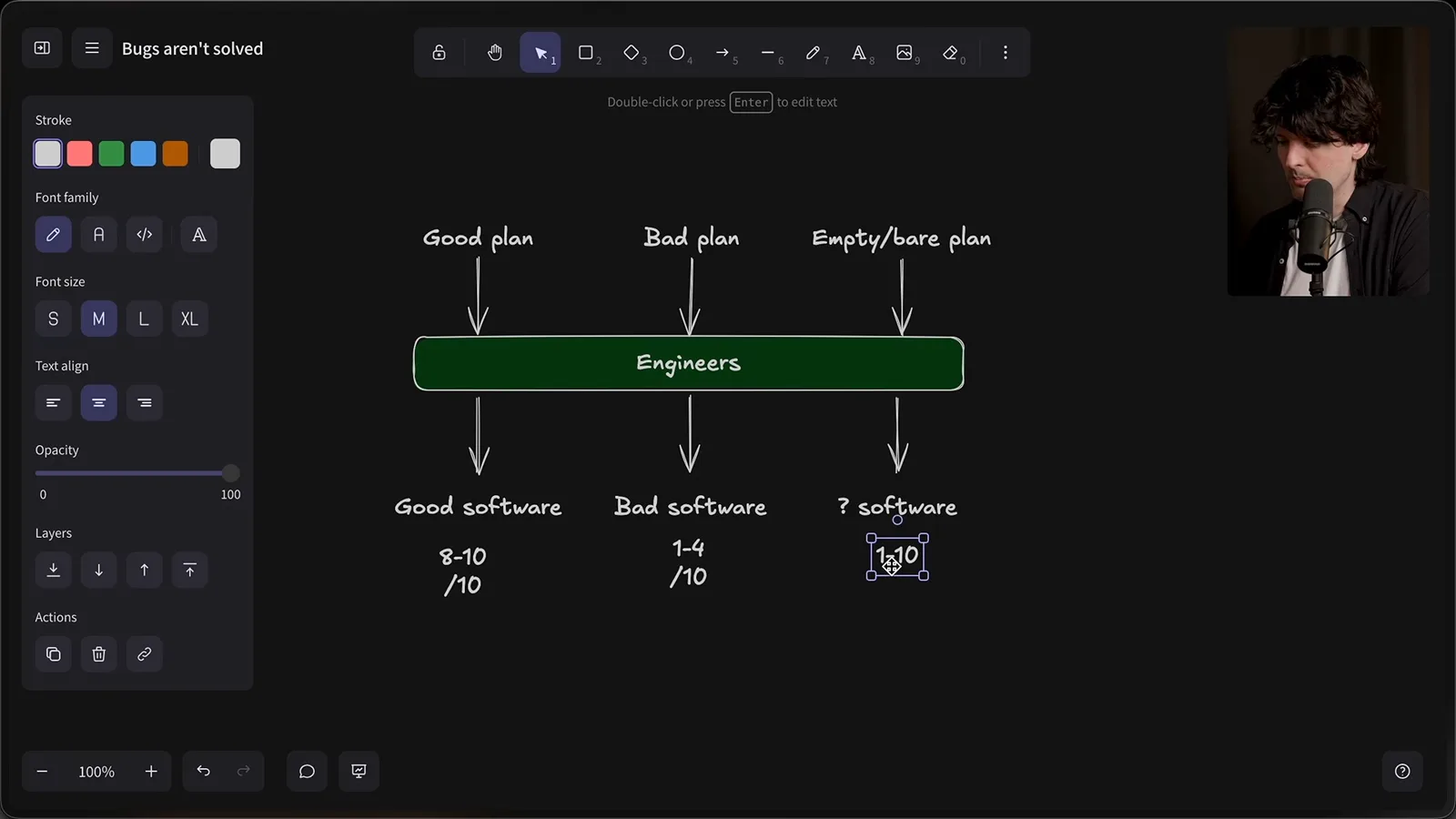Choose the light gray stroke color
This screenshot has width=1456, height=819.
click(x=48, y=154)
